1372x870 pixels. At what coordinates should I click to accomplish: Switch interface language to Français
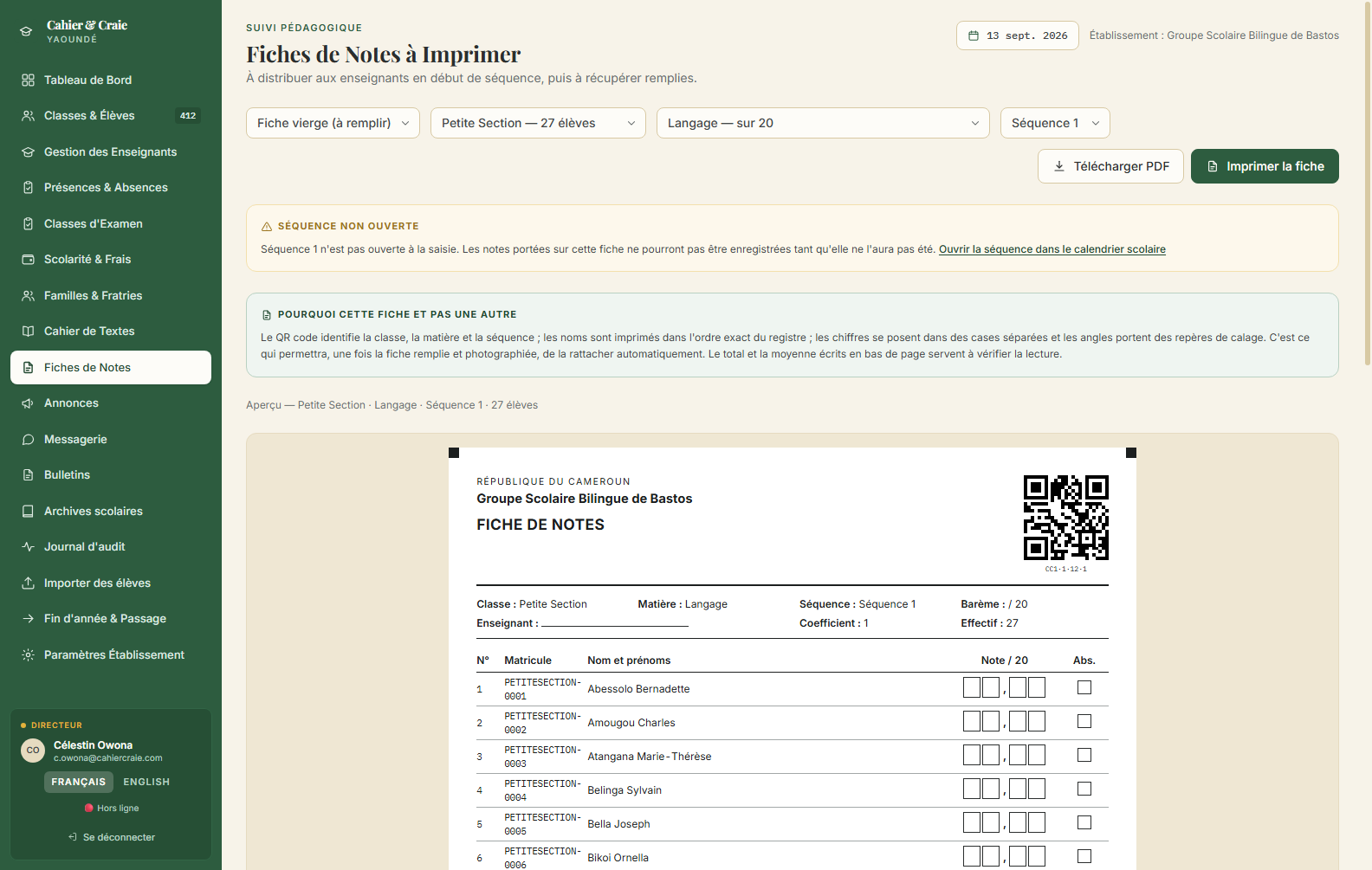(x=78, y=782)
